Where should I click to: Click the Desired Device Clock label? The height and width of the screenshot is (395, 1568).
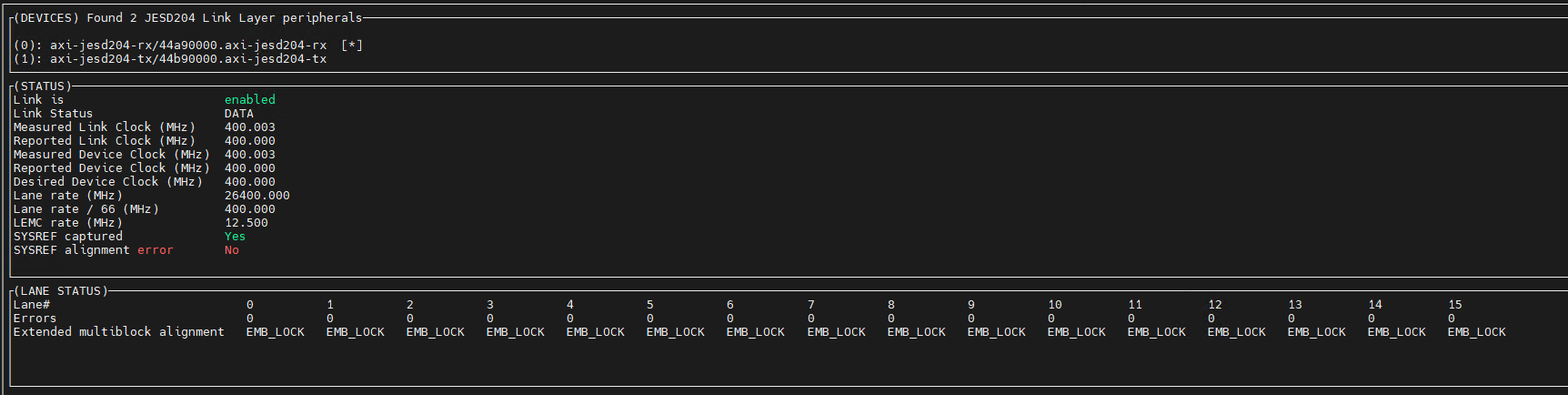coord(107,182)
